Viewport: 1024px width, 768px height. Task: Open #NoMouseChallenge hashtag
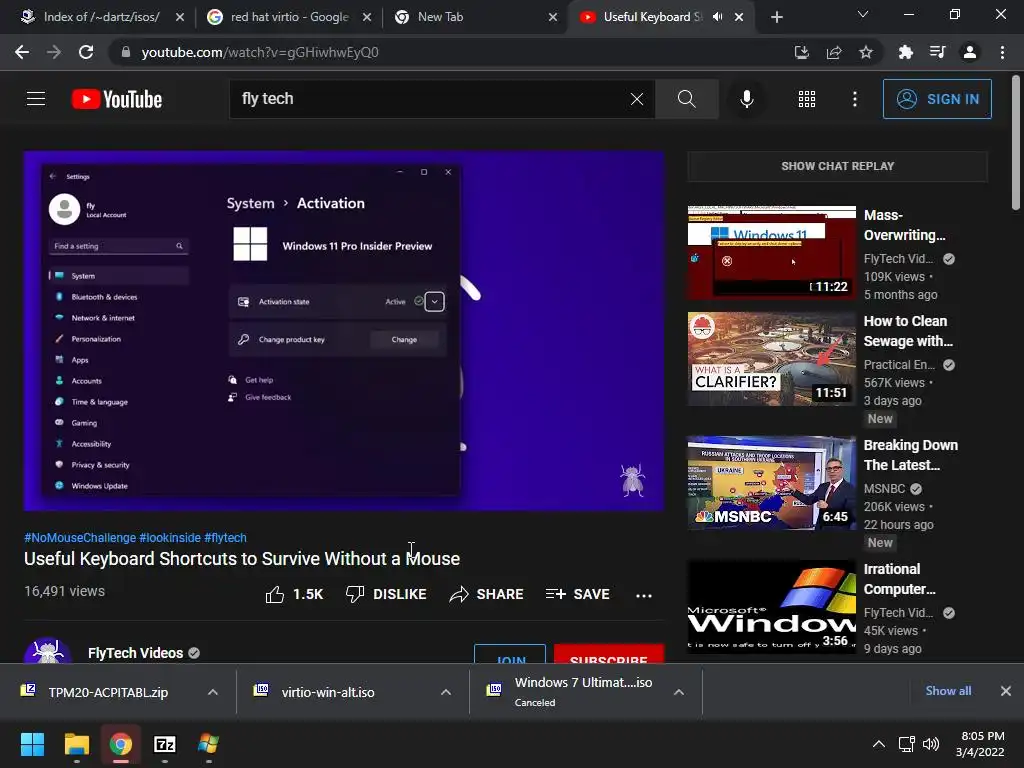click(x=80, y=537)
